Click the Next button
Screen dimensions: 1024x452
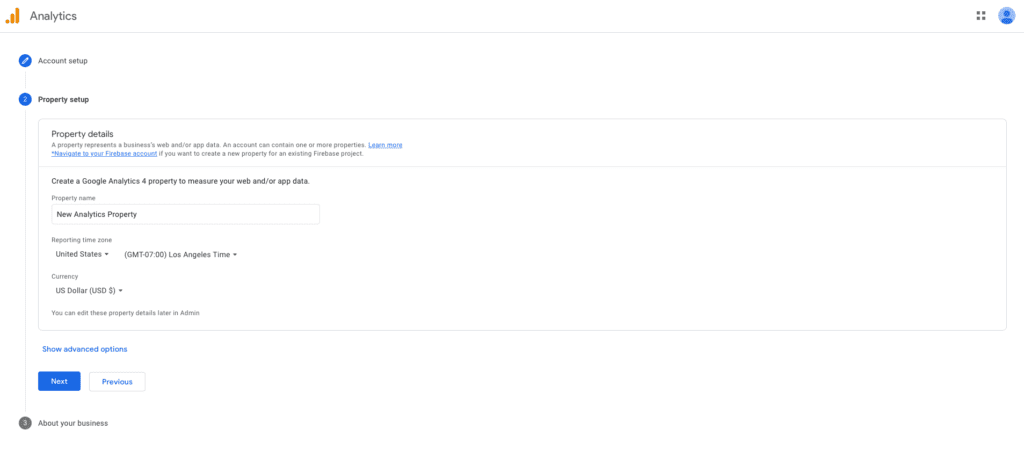coord(59,381)
